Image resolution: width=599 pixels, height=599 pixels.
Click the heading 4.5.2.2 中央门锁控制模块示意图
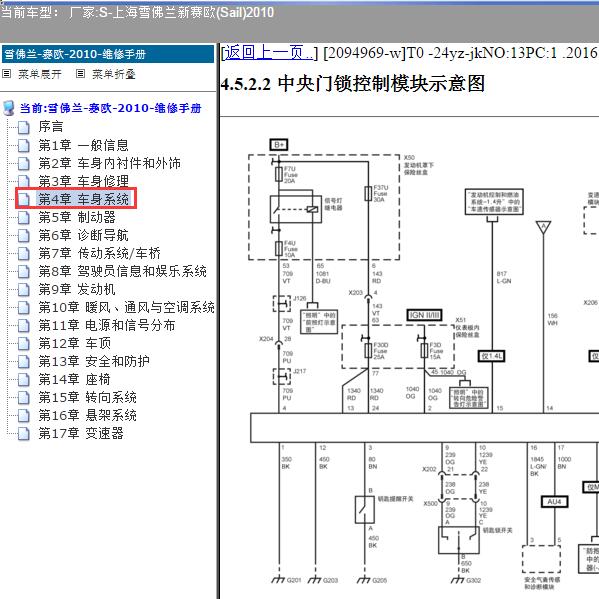click(x=353, y=84)
